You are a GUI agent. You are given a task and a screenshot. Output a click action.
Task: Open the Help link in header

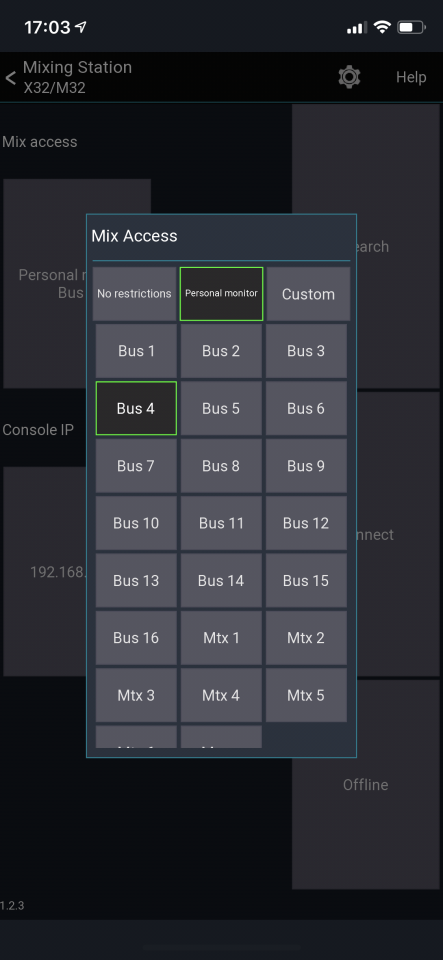tap(411, 78)
